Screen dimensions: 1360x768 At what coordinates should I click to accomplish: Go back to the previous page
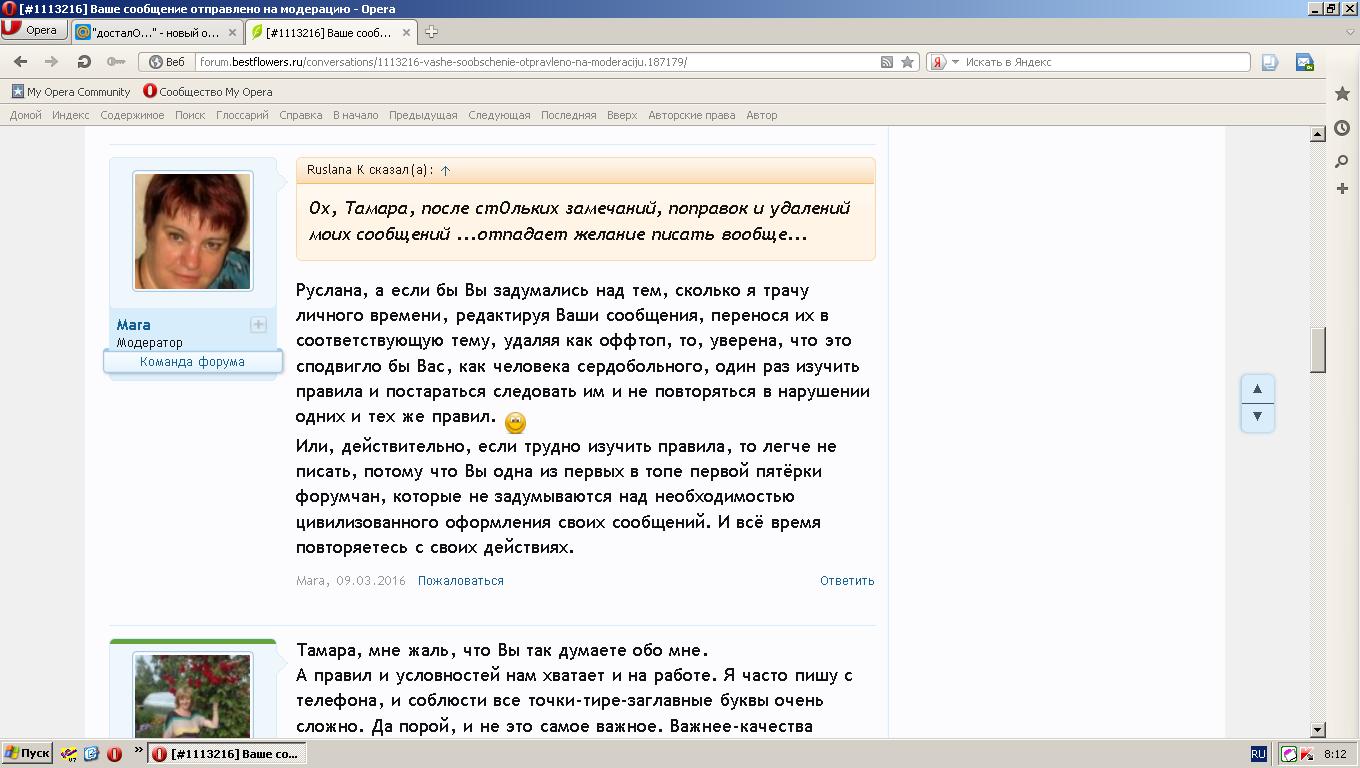pos(20,62)
